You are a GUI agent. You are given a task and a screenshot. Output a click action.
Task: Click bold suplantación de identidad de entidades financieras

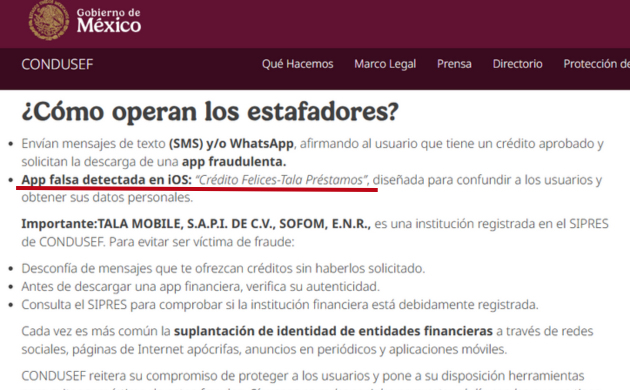[333, 331]
